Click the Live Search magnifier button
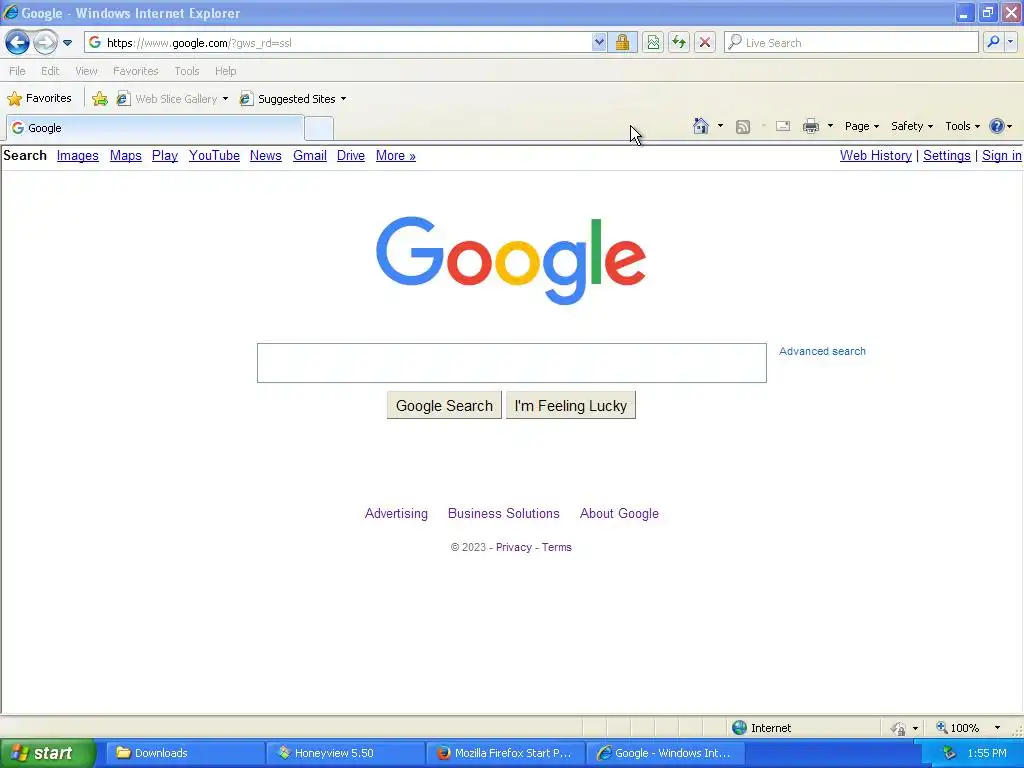Screen dimensions: 1024x768 [993, 42]
